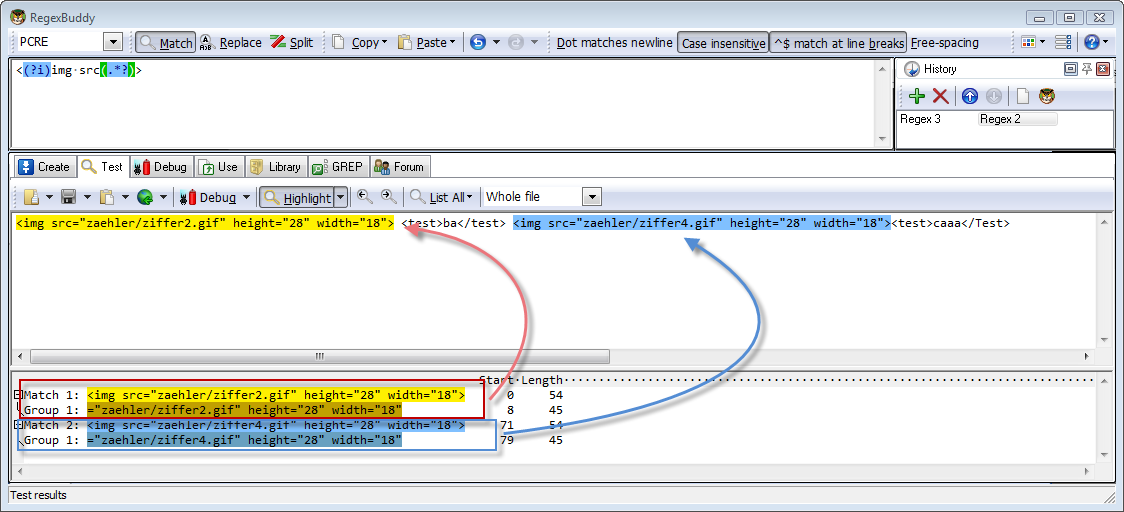Enable Dot matches newline option
This screenshot has height=512, width=1124.
[x=614, y=43]
